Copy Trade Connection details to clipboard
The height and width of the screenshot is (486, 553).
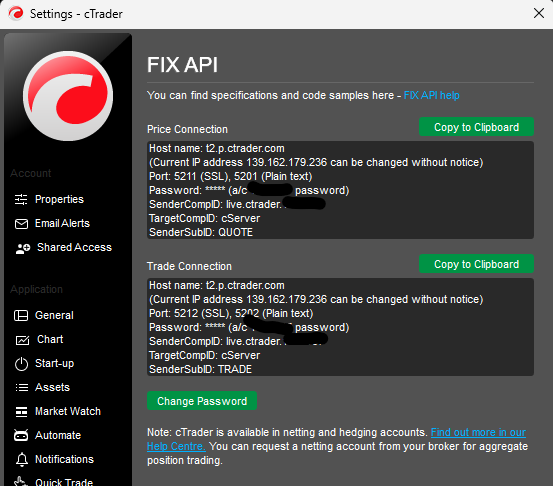(x=476, y=264)
